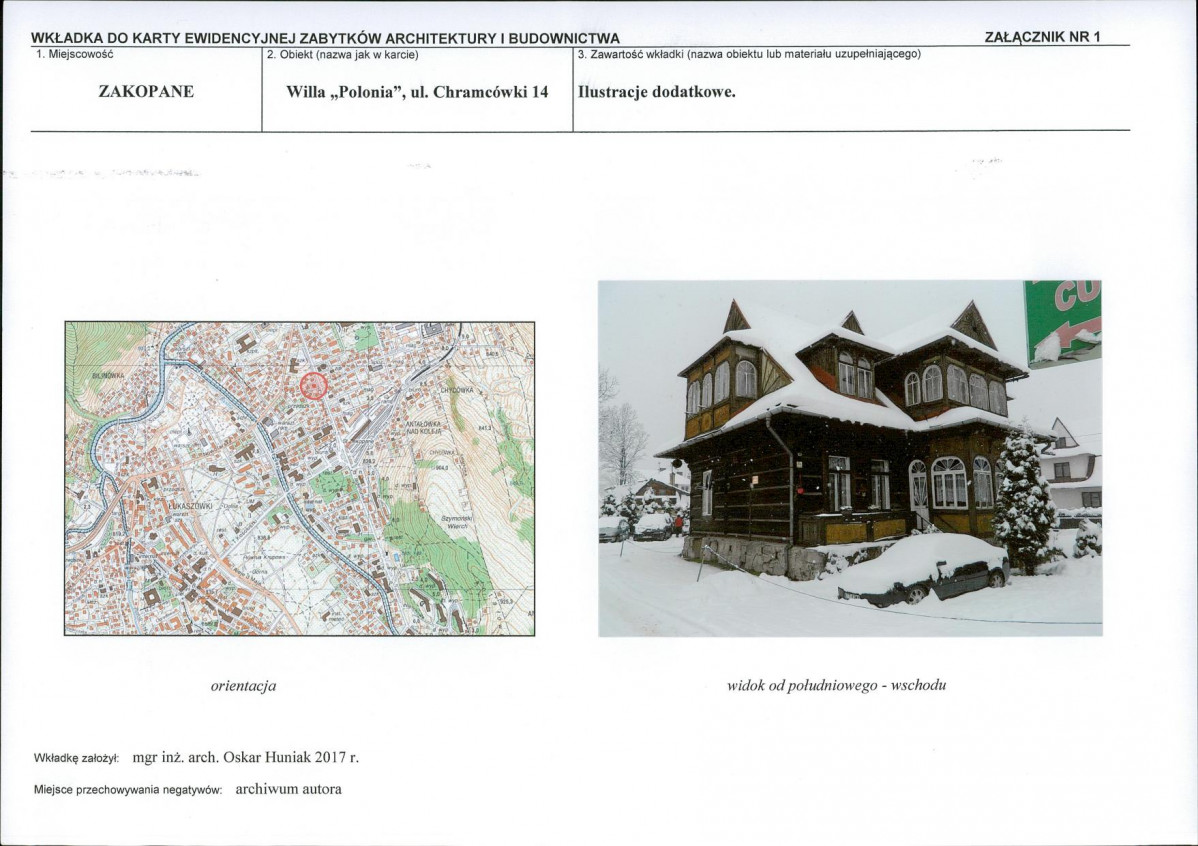Select the 'ZAKOPANE' locality value
The width and height of the screenshot is (1198, 846).
pos(146,92)
